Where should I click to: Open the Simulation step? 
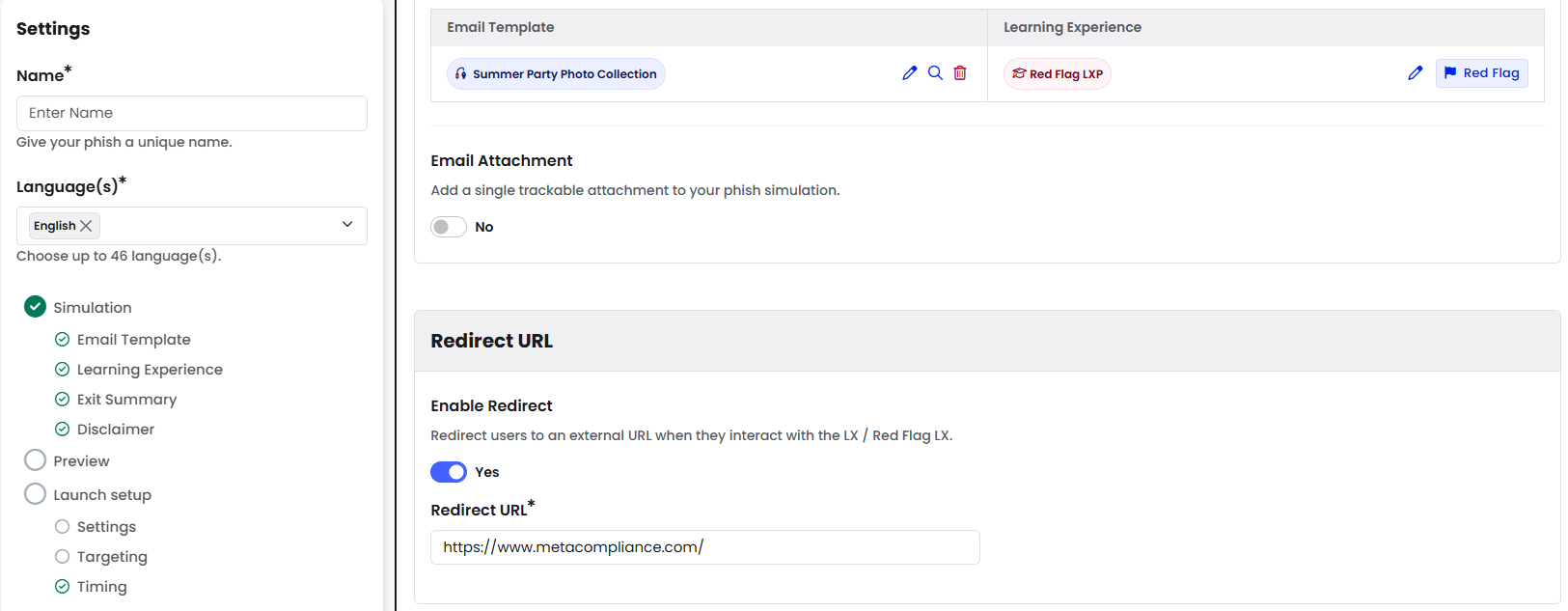93,308
